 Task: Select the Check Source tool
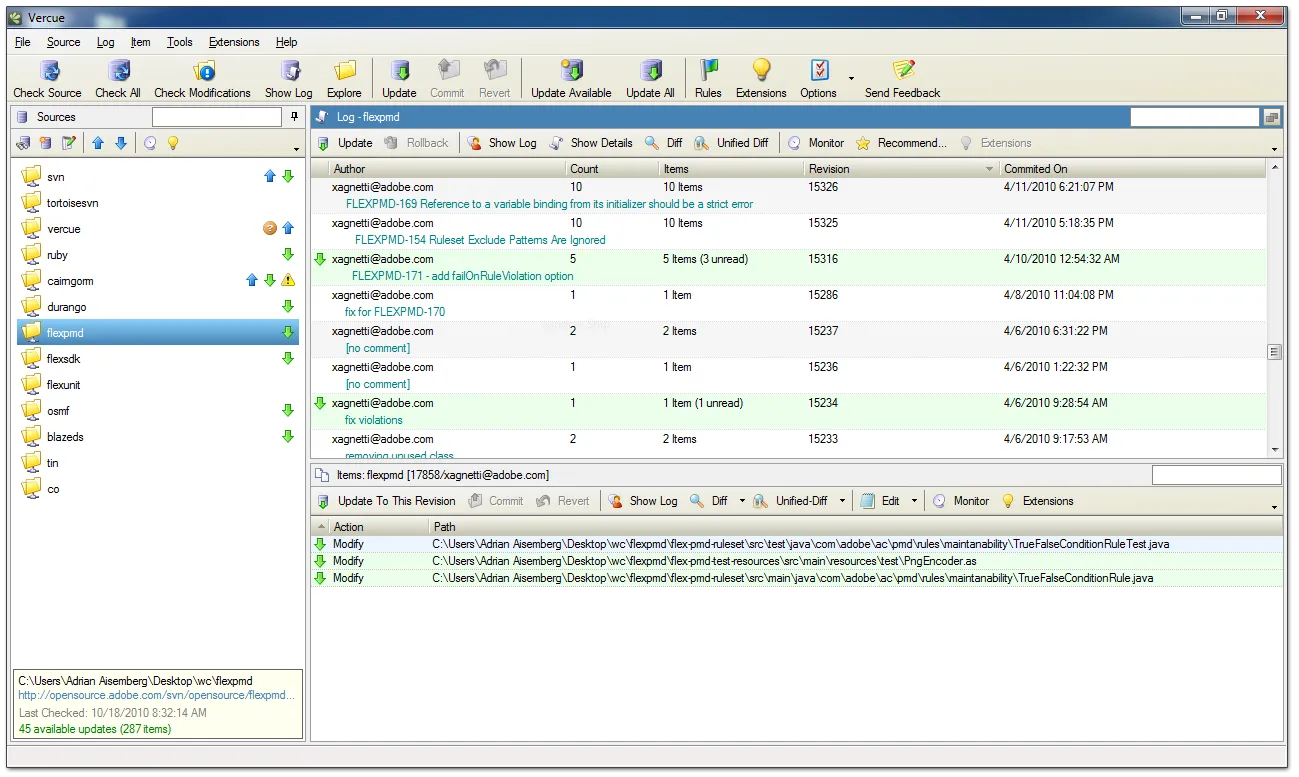46,75
